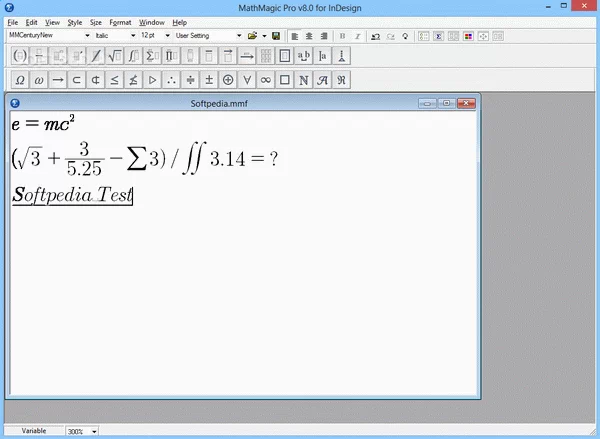Viewport: 600px width, 439px height.
Task: Maximize the Softpedia.mmf document window
Action: (x=447, y=103)
